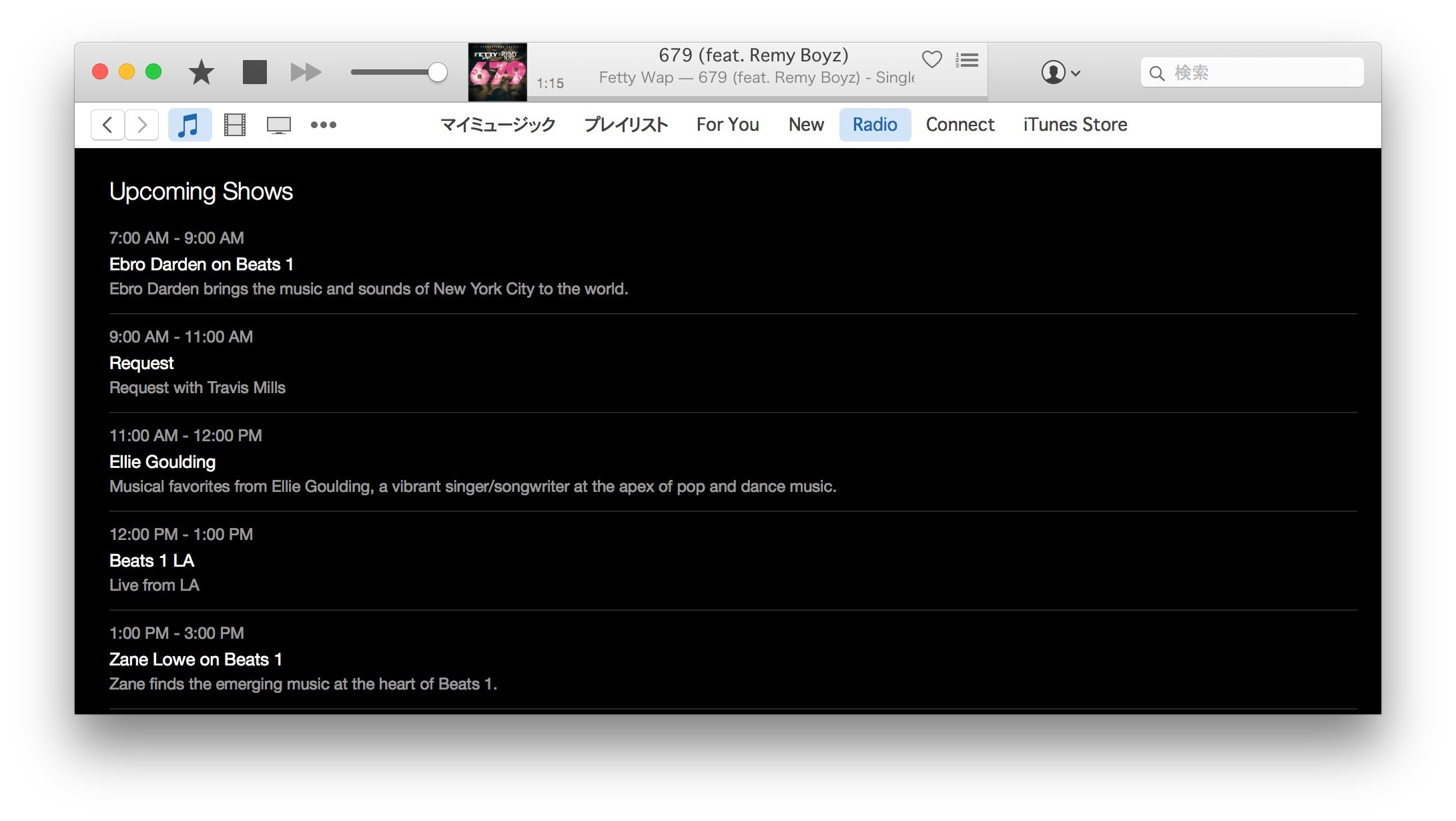Open Zane Lowe on Beats 1 show
The image size is (1456, 821).
[x=196, y=659]
